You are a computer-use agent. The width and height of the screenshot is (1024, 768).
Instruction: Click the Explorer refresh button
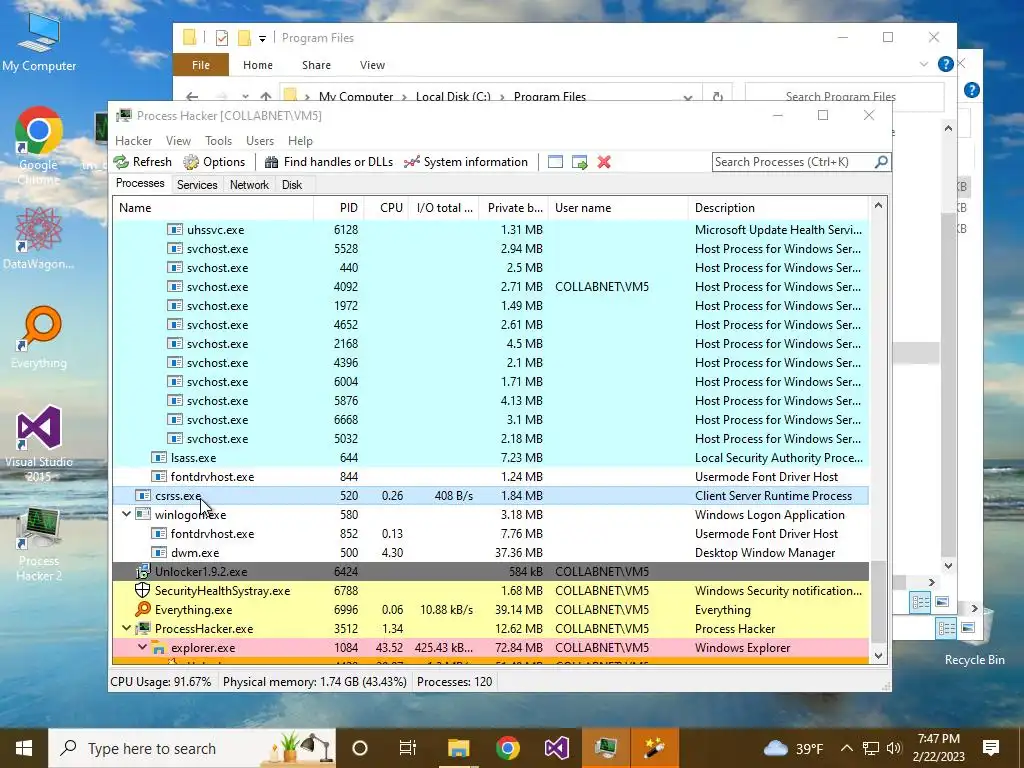point(718,97)
